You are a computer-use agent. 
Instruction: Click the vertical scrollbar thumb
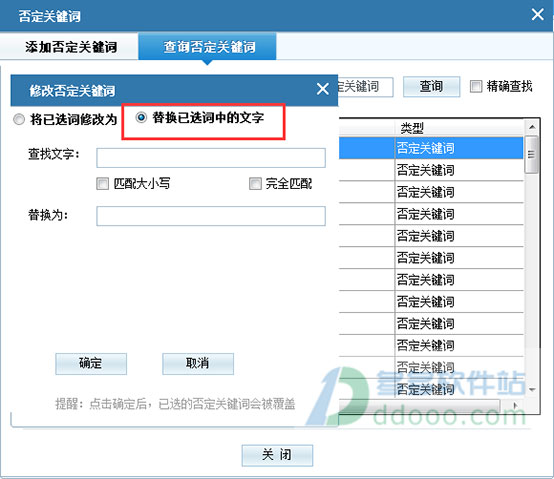531,154
